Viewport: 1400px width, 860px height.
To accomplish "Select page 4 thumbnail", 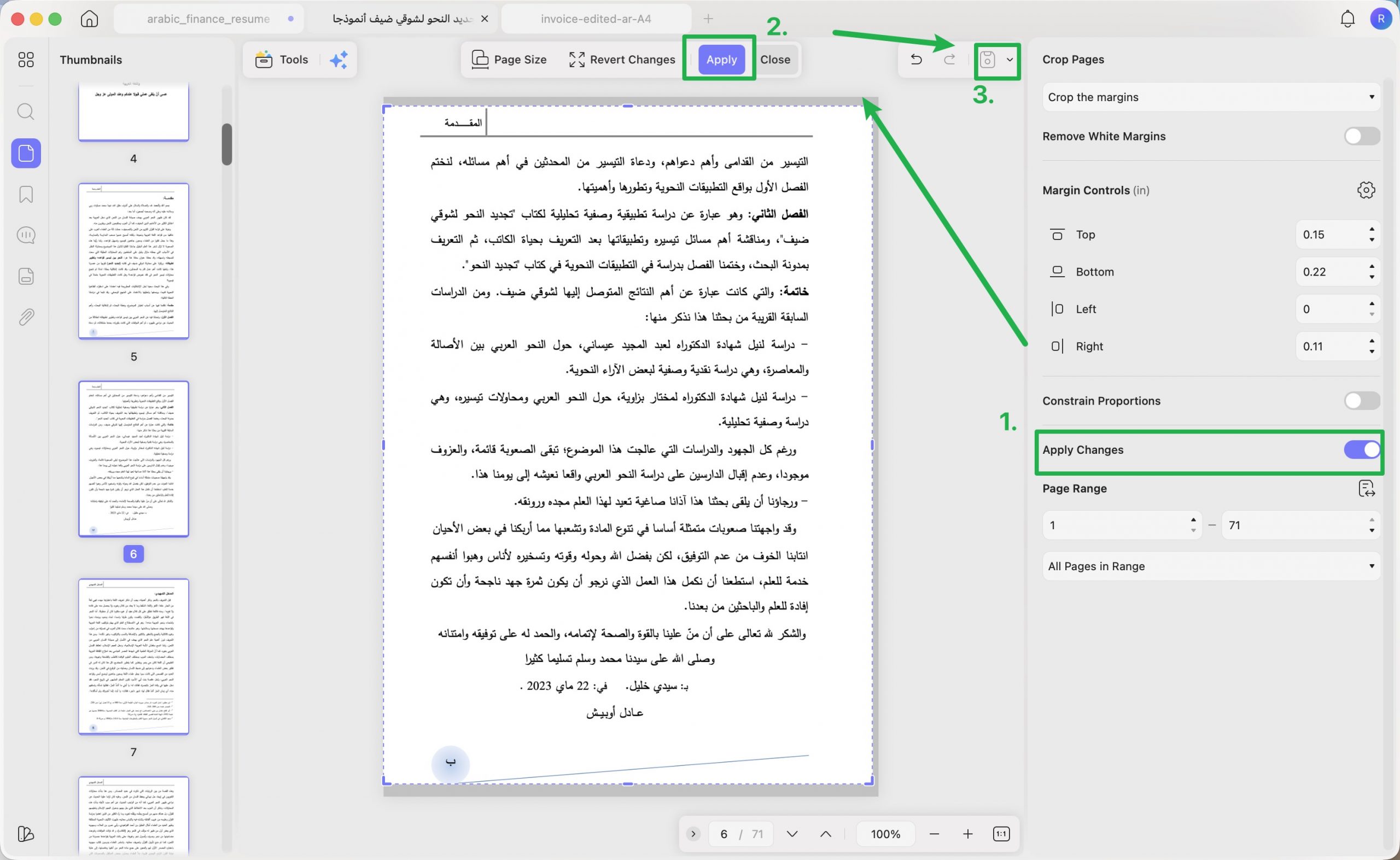I will [x=133, y=113].
